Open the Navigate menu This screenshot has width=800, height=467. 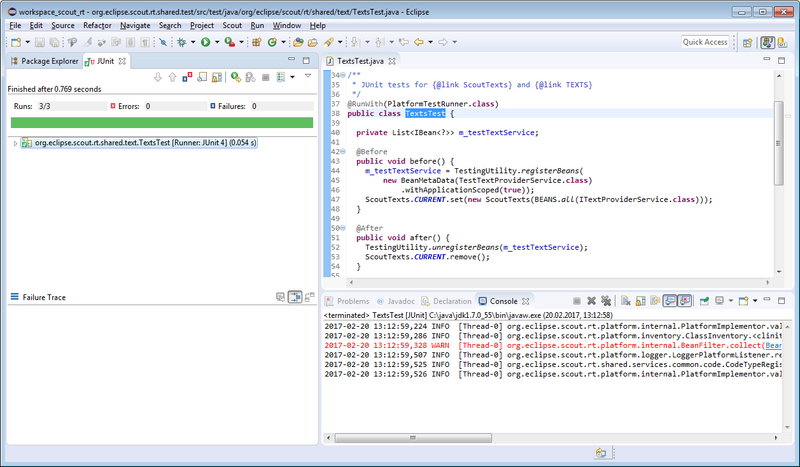(x=135, y=26)
